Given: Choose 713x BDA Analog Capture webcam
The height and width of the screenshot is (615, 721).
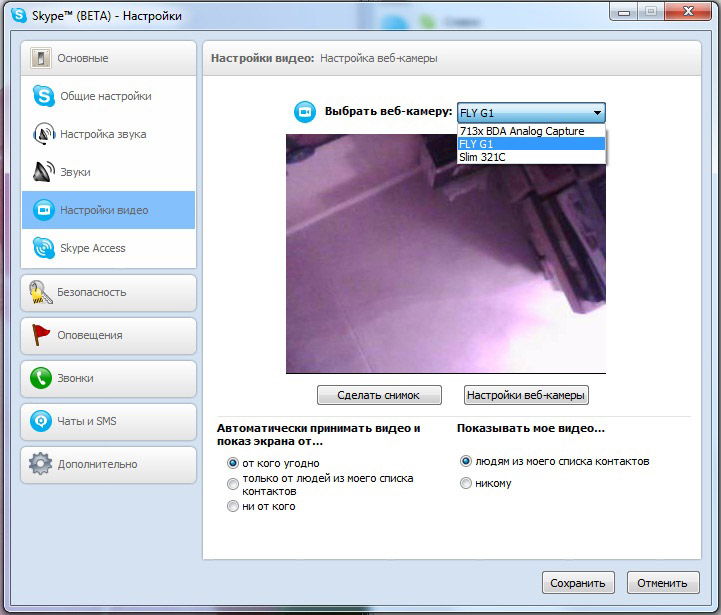Looking at the screenshot, I should pos(531,131).
